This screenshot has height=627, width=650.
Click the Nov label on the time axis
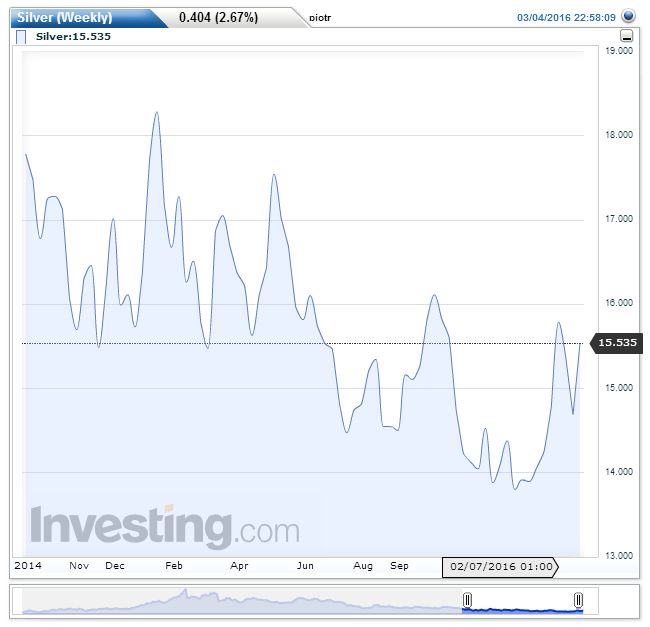pyautogui.click(x=79, y=566)
